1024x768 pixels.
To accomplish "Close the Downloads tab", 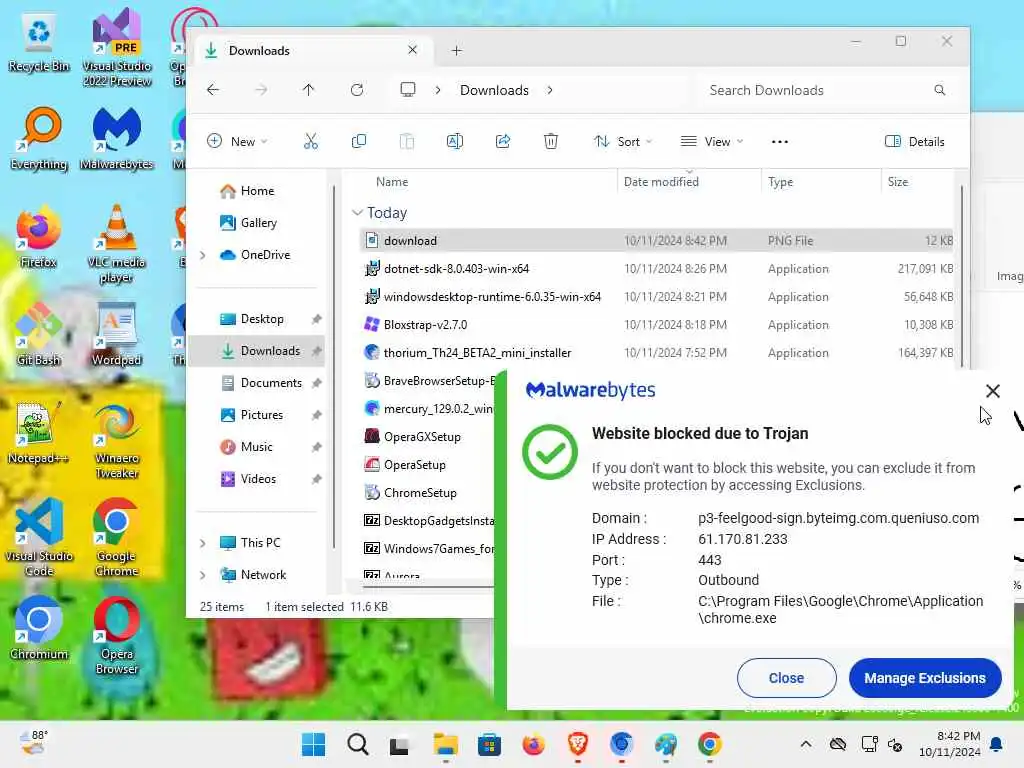I will 412,50.
